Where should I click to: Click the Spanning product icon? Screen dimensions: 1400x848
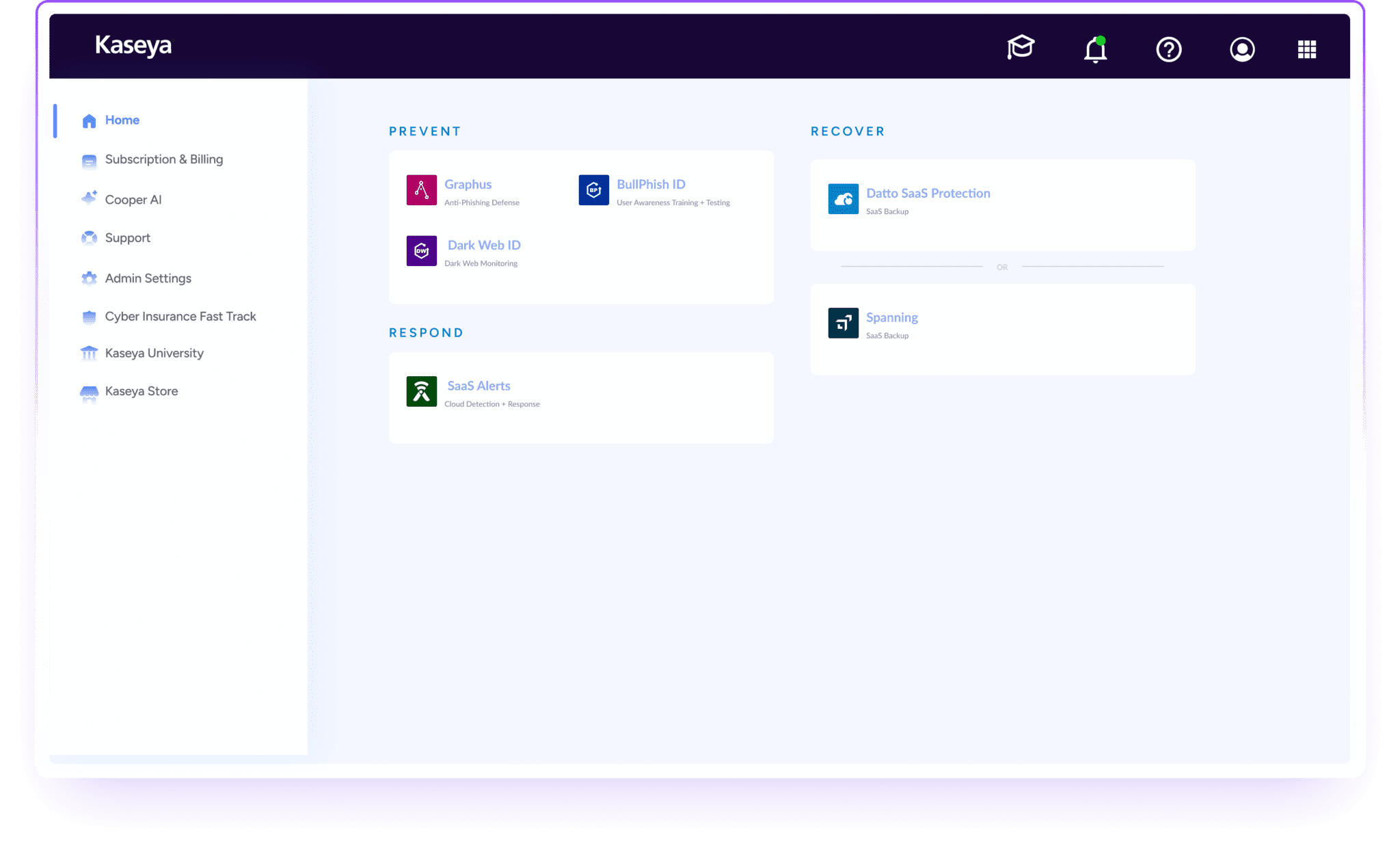click(x=843, y=323)
